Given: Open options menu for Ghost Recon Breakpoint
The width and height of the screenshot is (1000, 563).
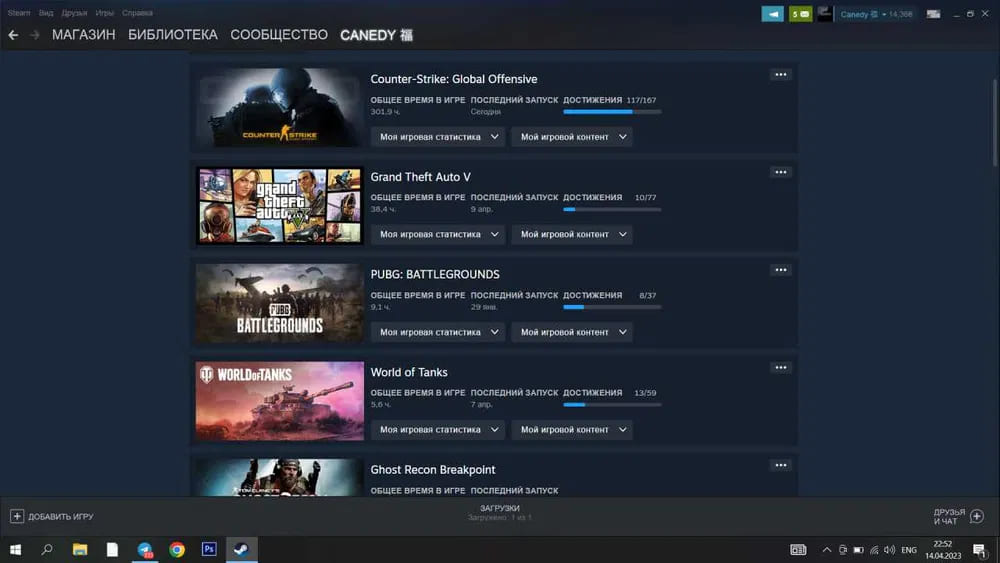Looking at the screenshot, I should pos(781,465).
